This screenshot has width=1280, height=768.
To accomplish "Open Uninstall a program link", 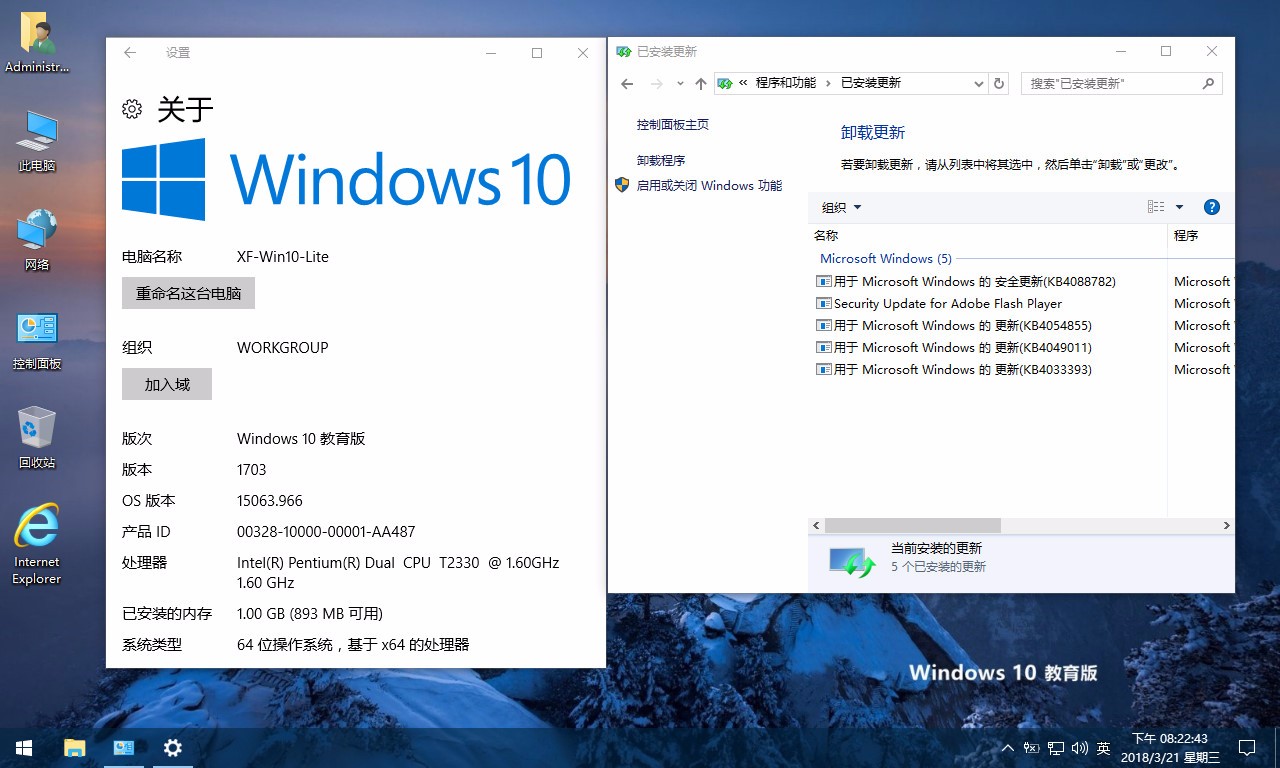I will click(x=661, y=160).
